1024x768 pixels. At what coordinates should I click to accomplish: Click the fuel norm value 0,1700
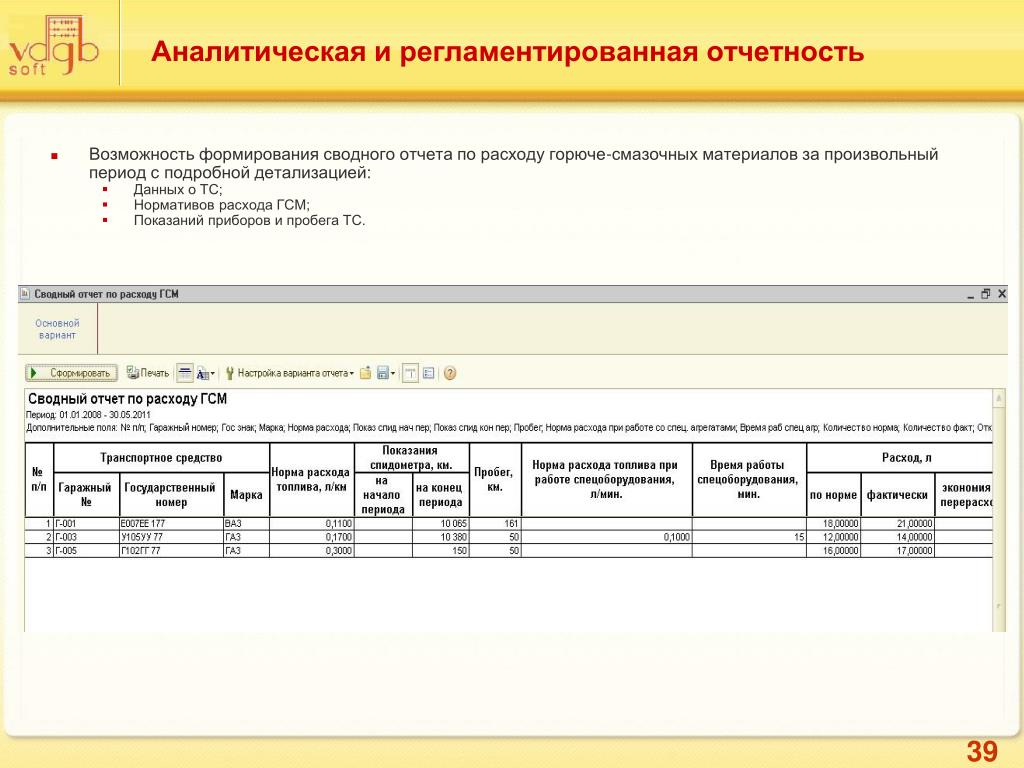pos(312,537)
